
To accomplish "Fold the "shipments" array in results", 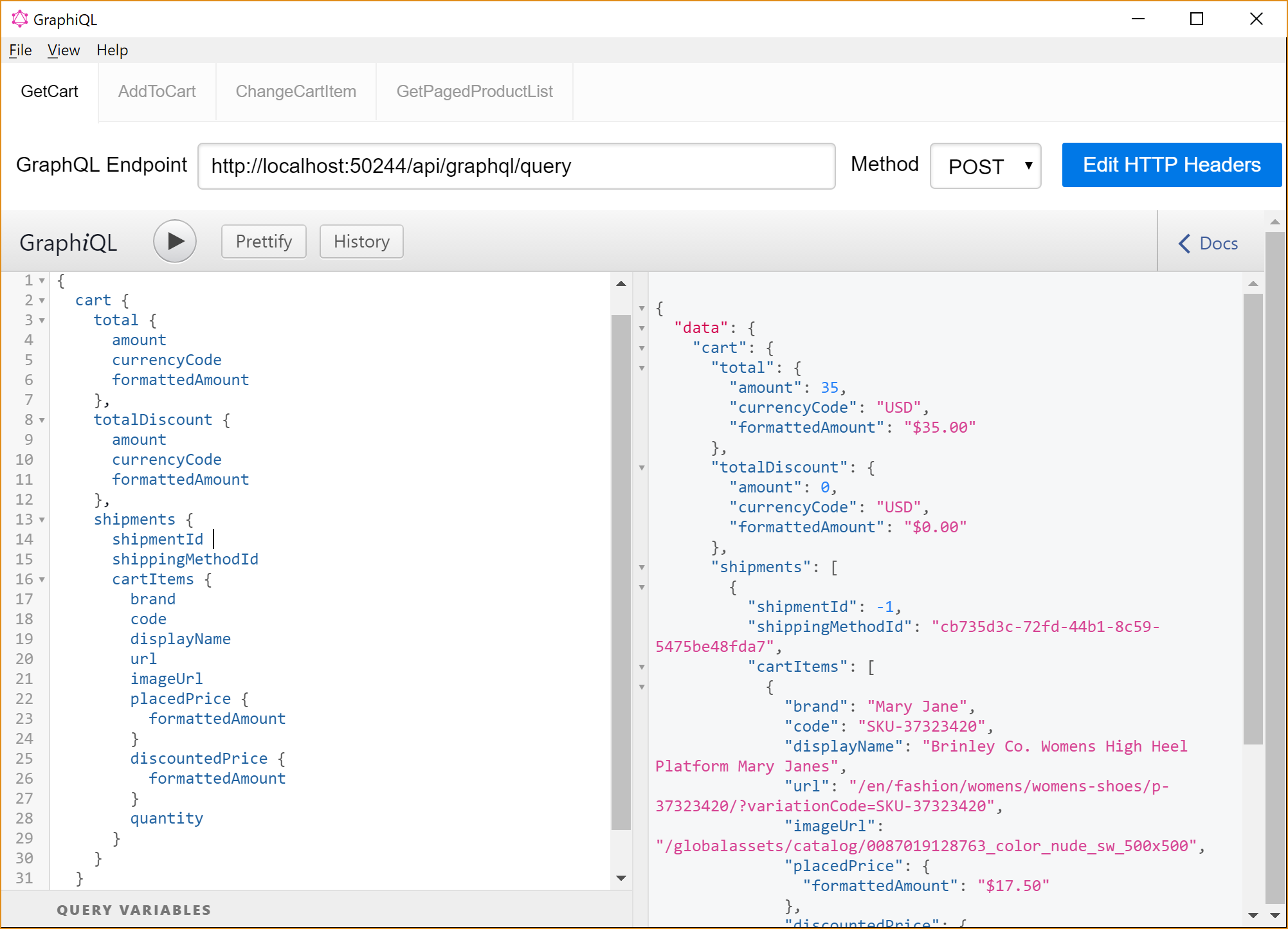I will pyautogui.click(x=642, y=568).
